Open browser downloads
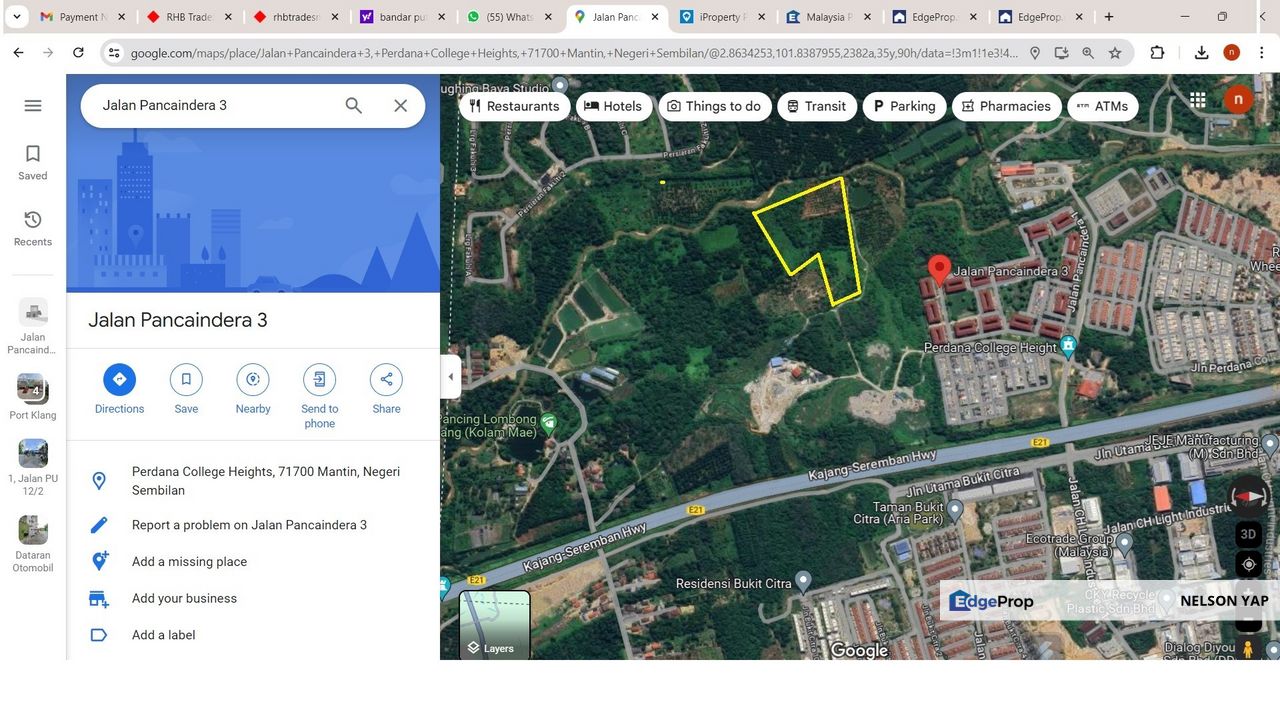This screenshot has width=1280, height=720. click(x=1201, y=53)
